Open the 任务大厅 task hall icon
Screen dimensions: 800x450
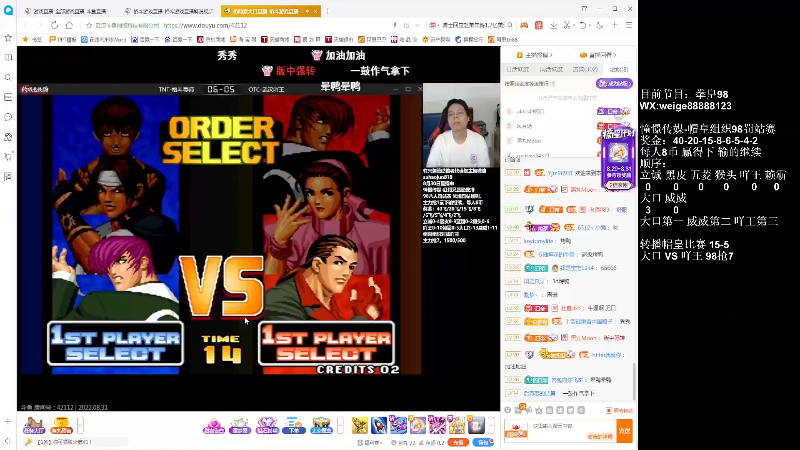point(34,425)
